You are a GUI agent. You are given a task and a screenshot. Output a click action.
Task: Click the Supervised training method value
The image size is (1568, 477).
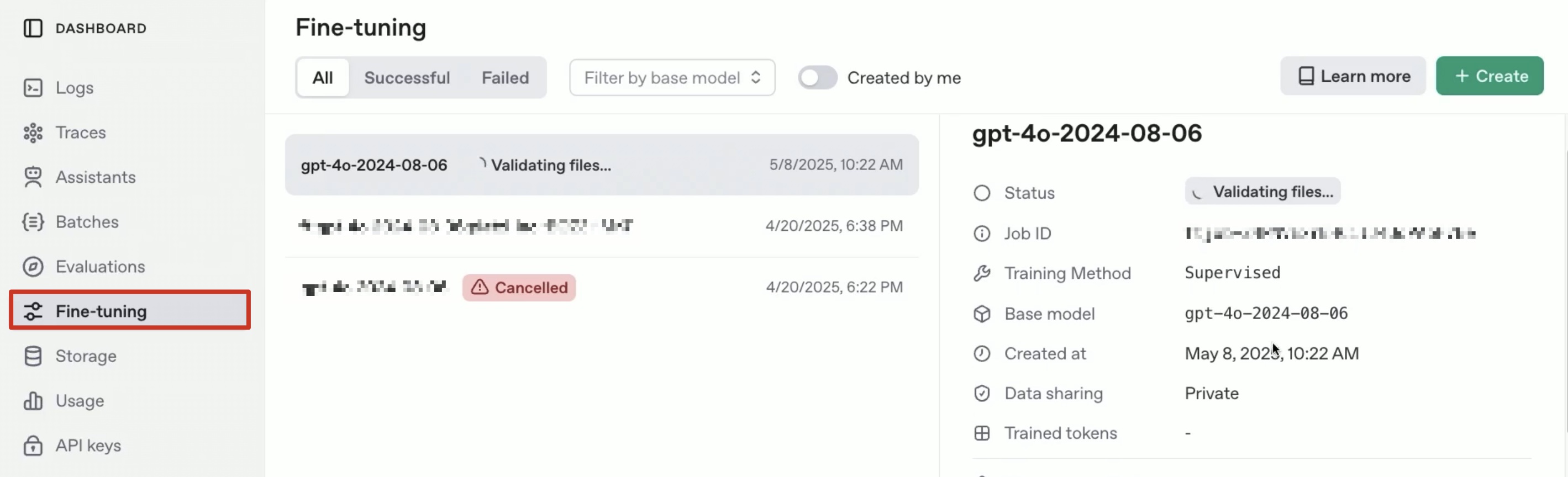point(1233,273)
